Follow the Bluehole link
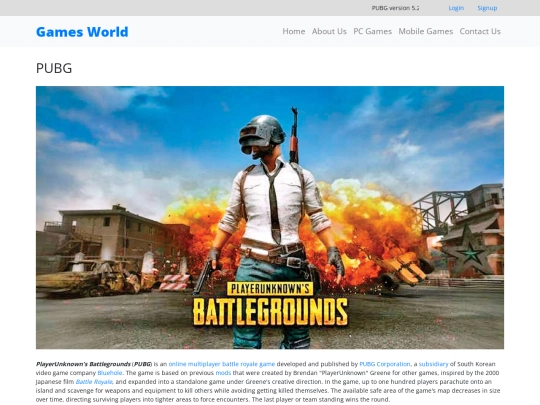This screenshot has height=405, width=540. click(110, 373)
